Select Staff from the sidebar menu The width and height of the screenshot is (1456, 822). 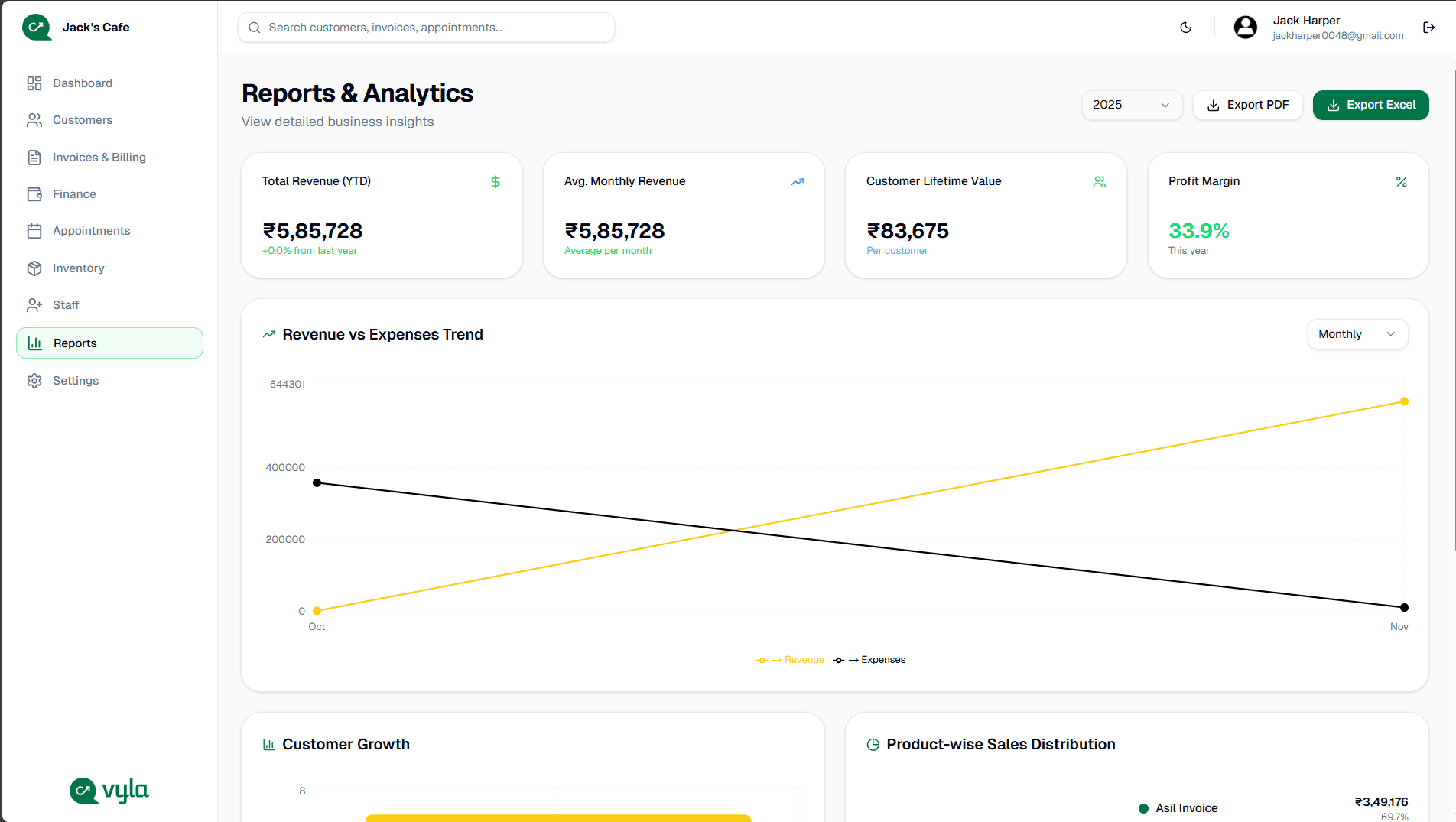[65, 304]
